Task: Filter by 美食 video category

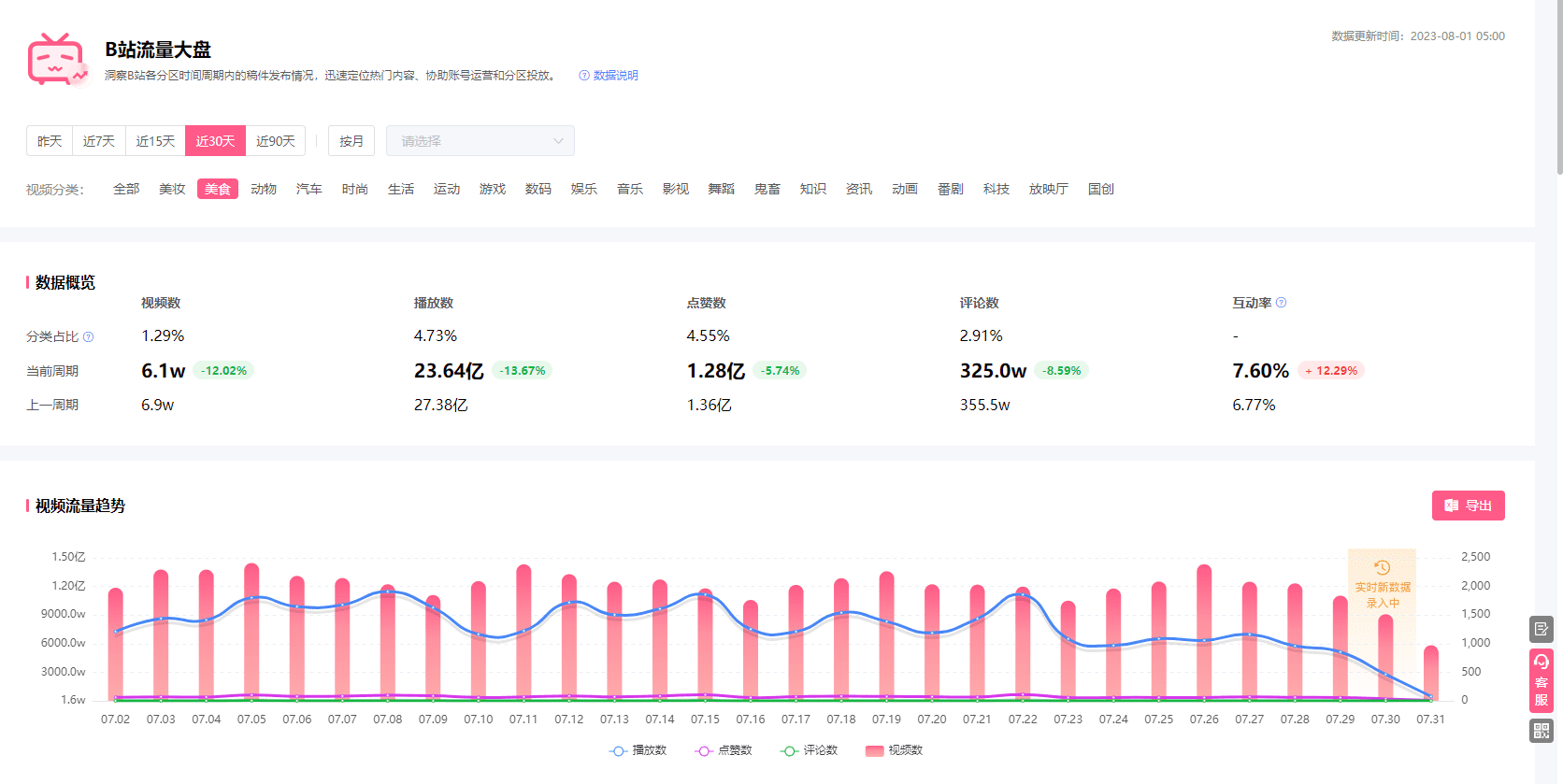Action: 218,189
